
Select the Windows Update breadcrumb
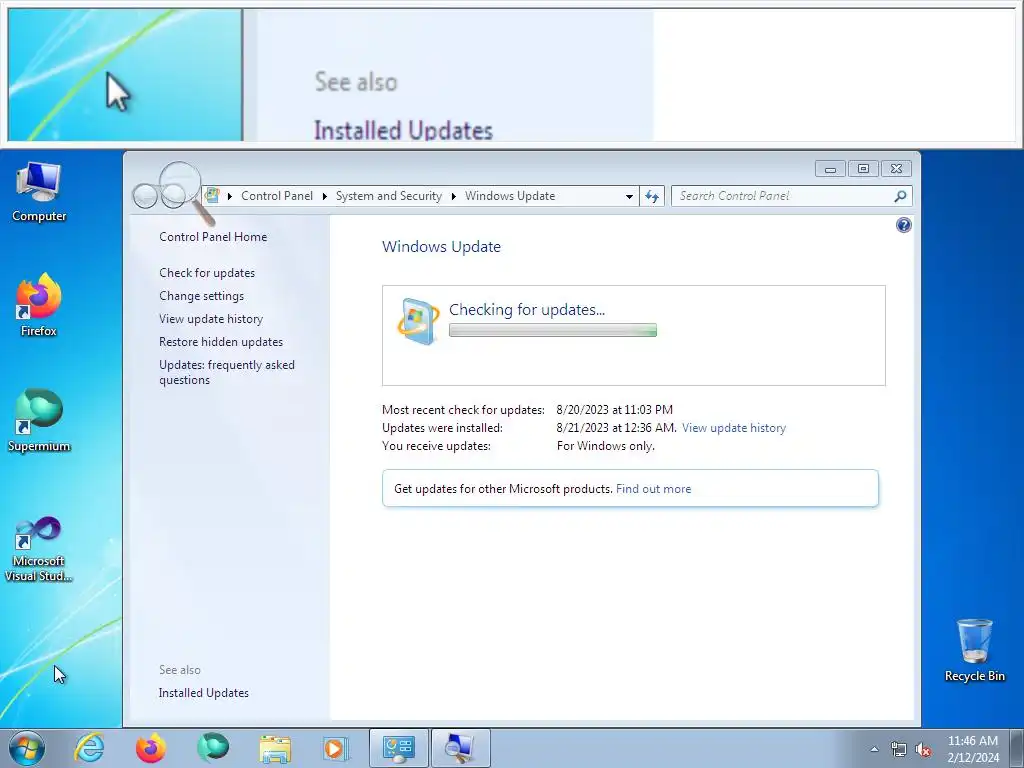pyautogui.click(x=510, y=196)
